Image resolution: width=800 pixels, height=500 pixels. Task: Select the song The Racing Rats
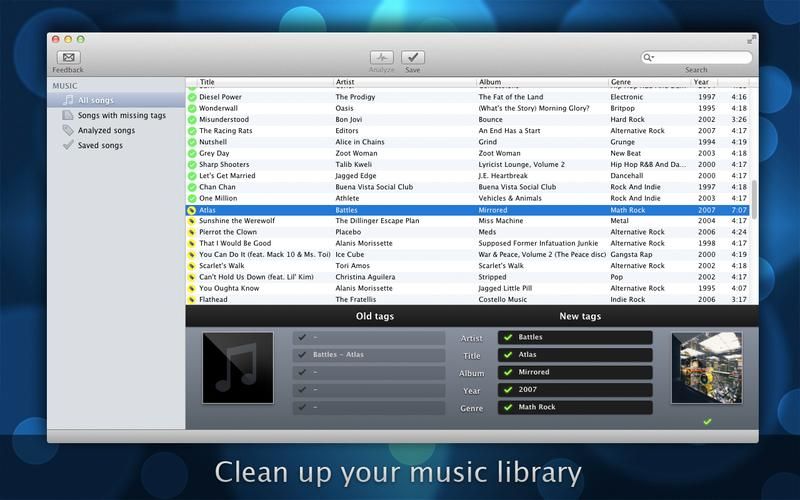[x=226, y=131]
